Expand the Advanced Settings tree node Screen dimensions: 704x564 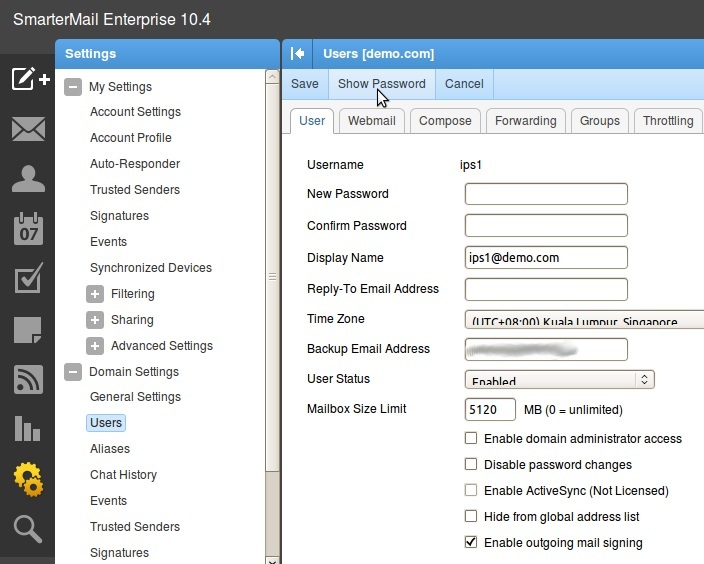click(x=95, y=346)
